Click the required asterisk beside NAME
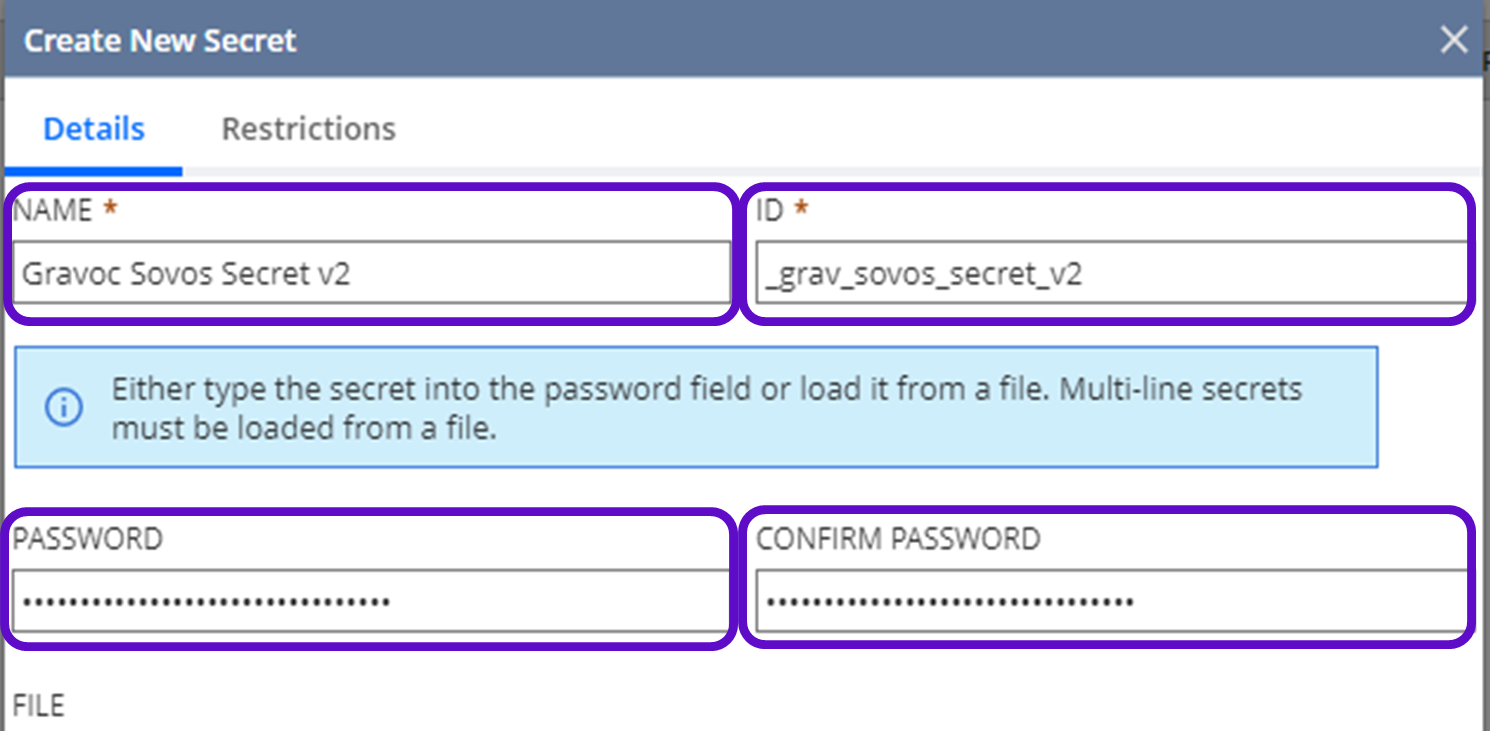The width and height of the screenshot is (1490, 731). 111,210
